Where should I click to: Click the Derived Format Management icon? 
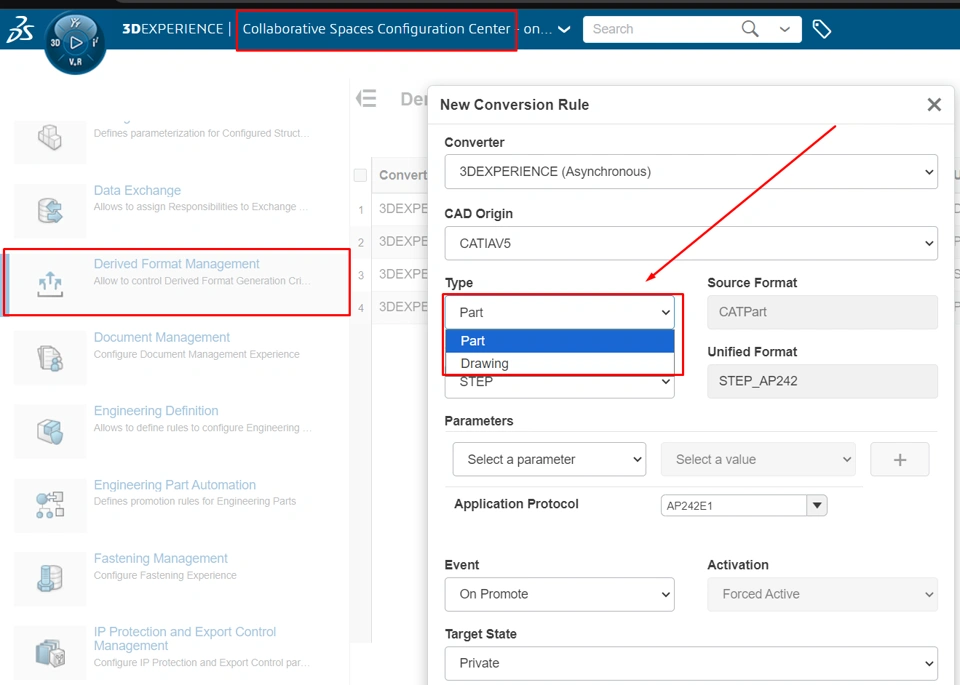(50, 284)
